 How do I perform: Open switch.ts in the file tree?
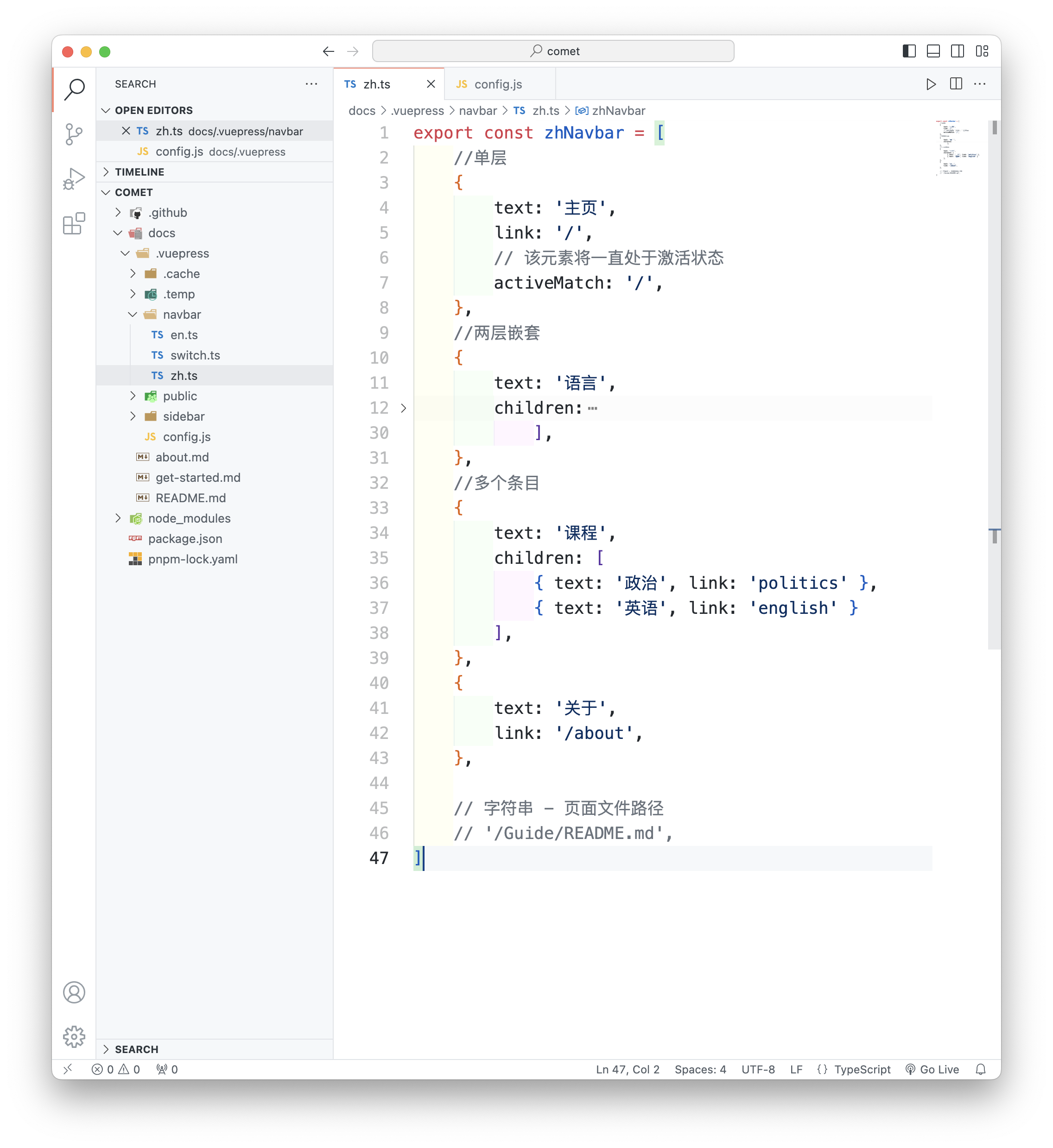pos(195,355)
